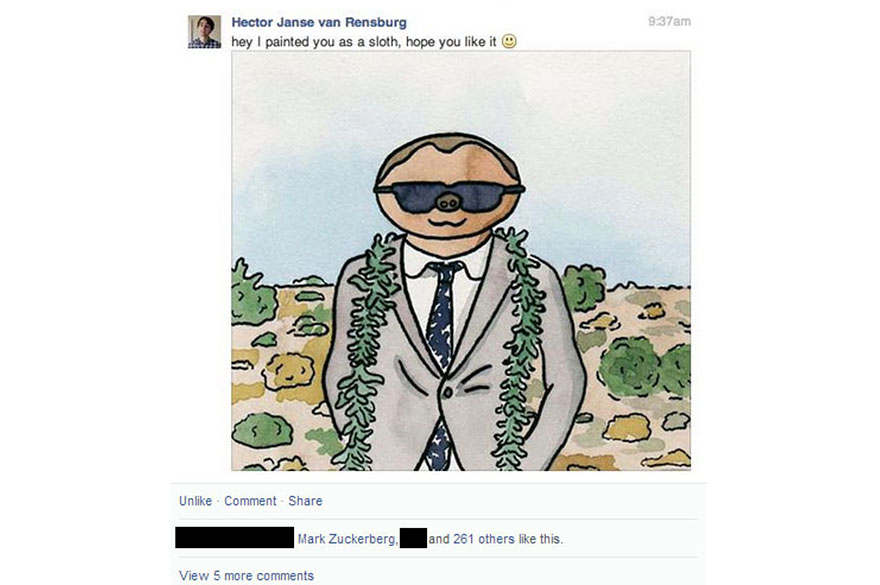
Task: Click the first blacked-out liker name
Action: coord(233,538)
